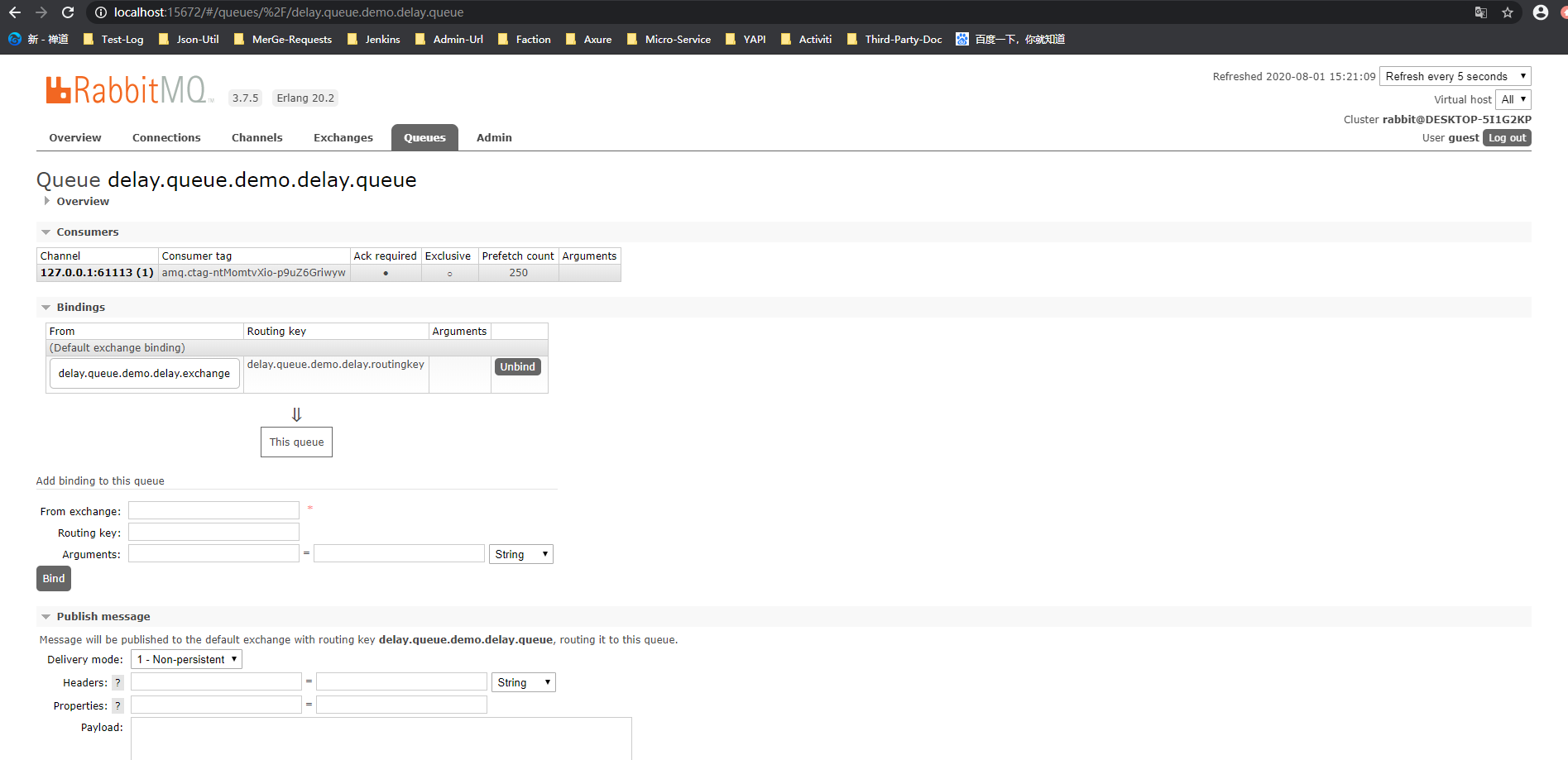Open the Test-Log bookmark folder

pos(113,39)
